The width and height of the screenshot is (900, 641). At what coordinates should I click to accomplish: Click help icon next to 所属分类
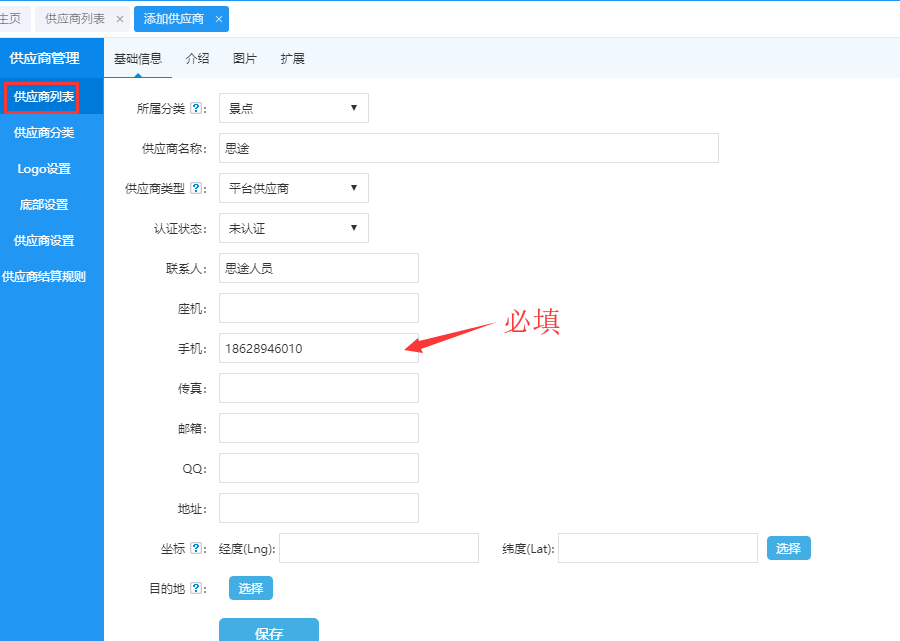(x=196, y=108)
